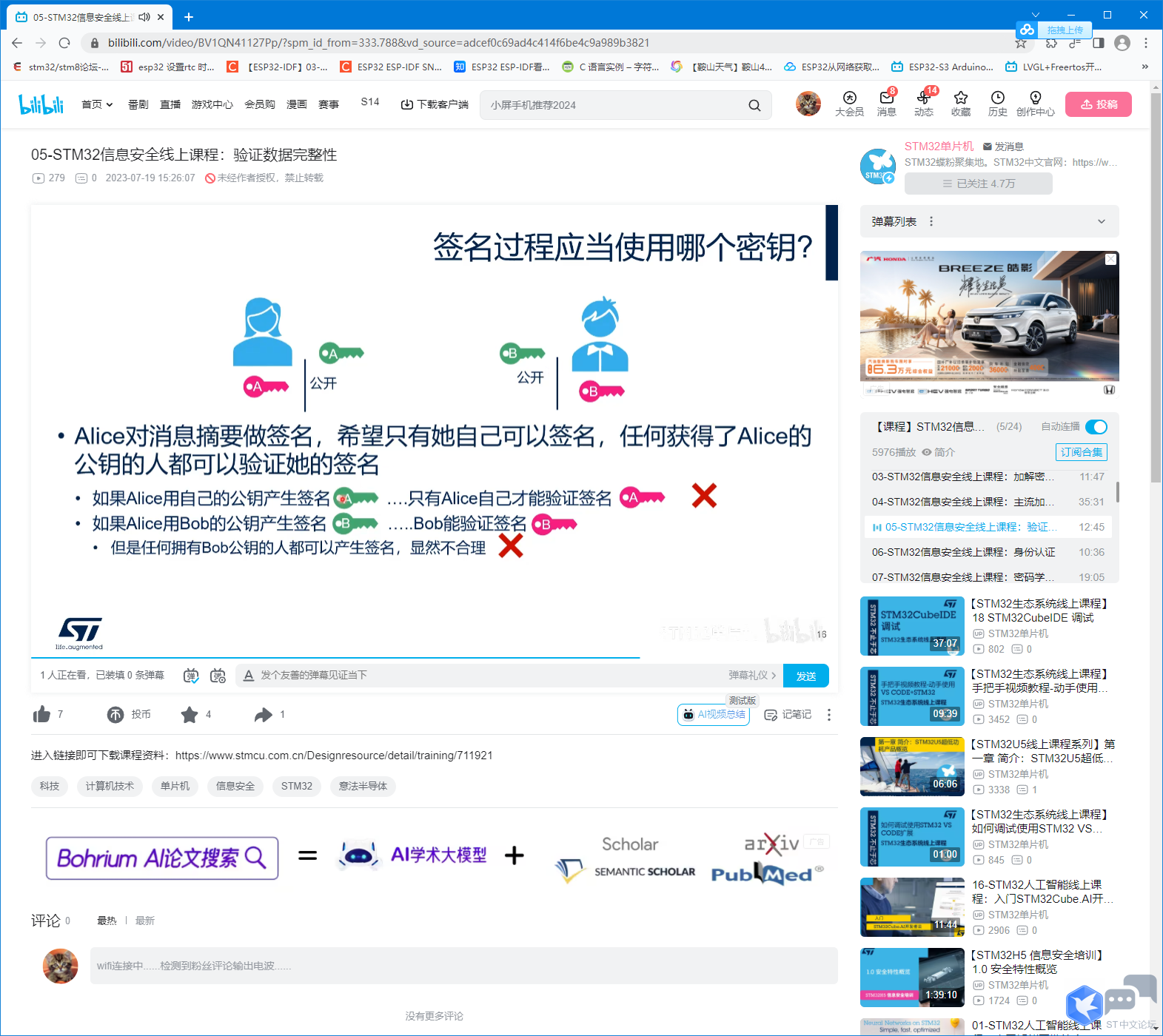1163x1036 pixels.
Task: Click the user avatar in header
Action: 808,104
